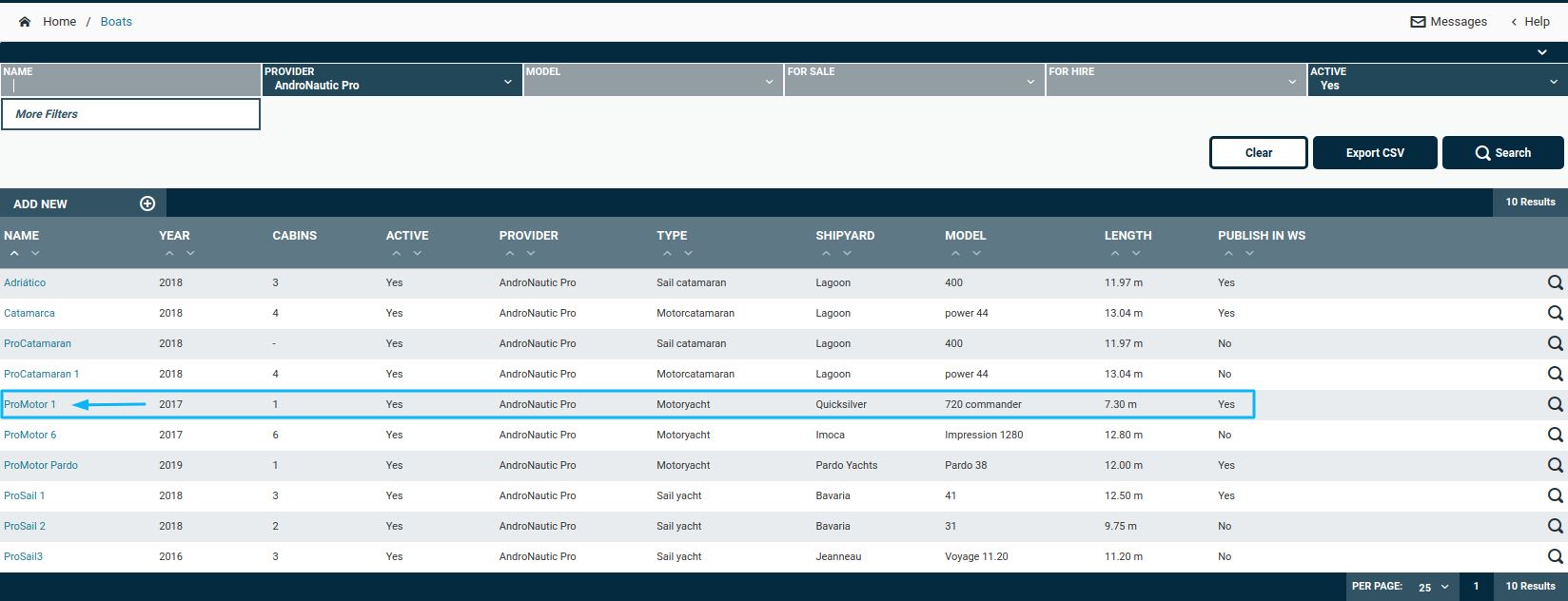Sort Name column descending arrow
This screenshot has height=601, width=1568.
tap(35, 253)
